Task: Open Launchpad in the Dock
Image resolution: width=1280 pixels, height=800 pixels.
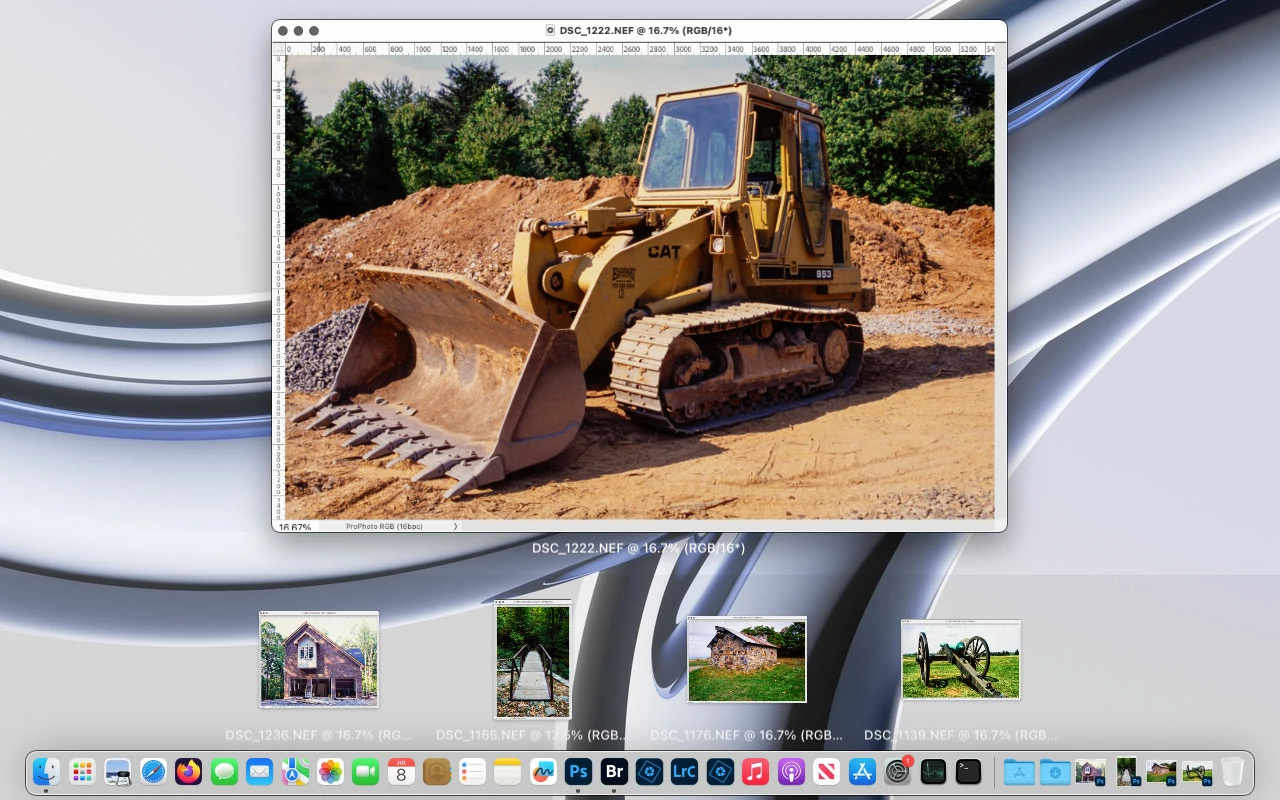Action: tap(83, 772)
